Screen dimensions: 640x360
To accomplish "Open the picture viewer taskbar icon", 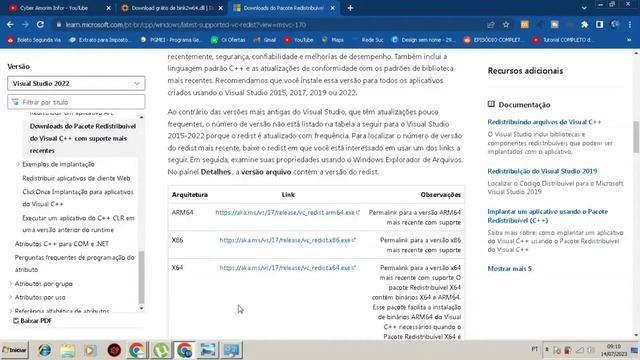I will (x=208, y=350).
